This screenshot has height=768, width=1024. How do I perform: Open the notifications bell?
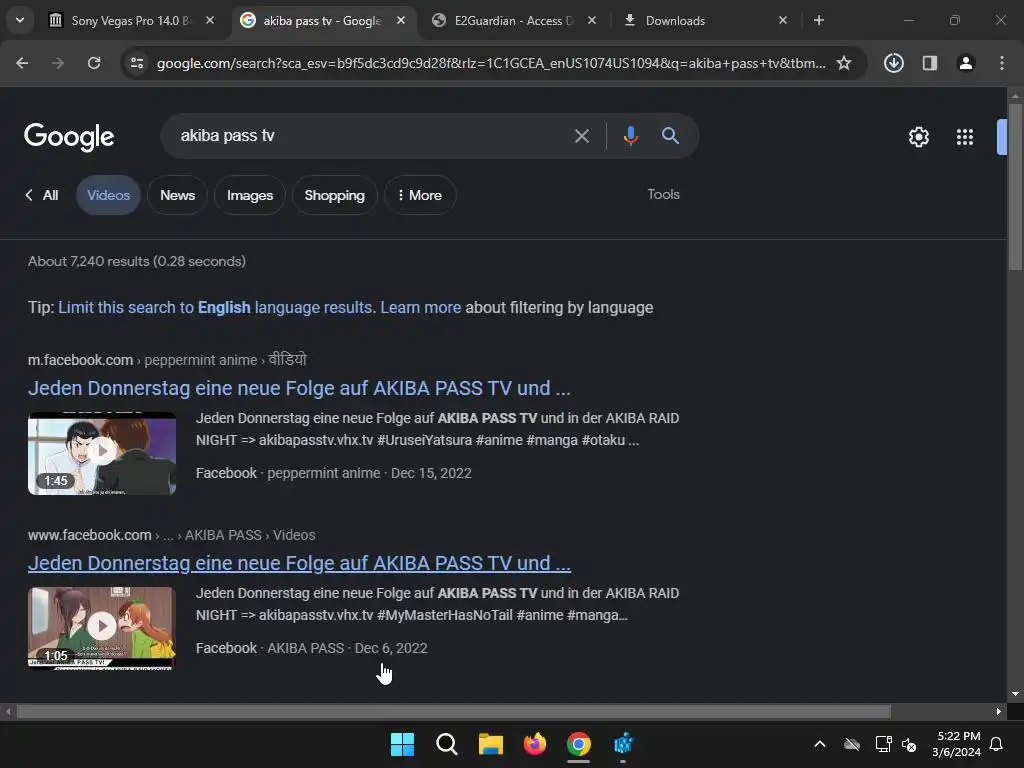point(997,744)
